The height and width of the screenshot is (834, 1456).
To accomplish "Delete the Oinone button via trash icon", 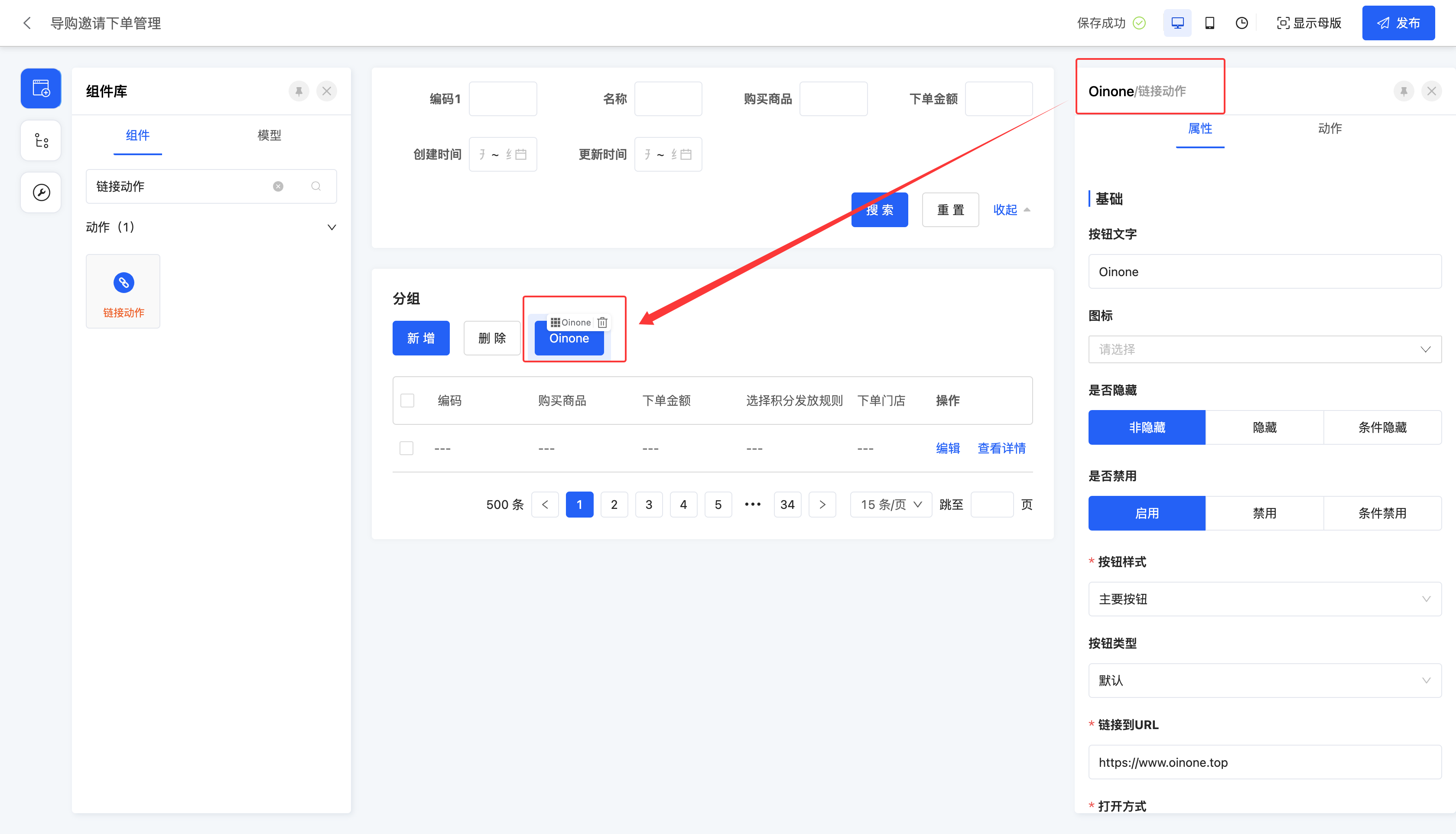I will pos(602,323).
